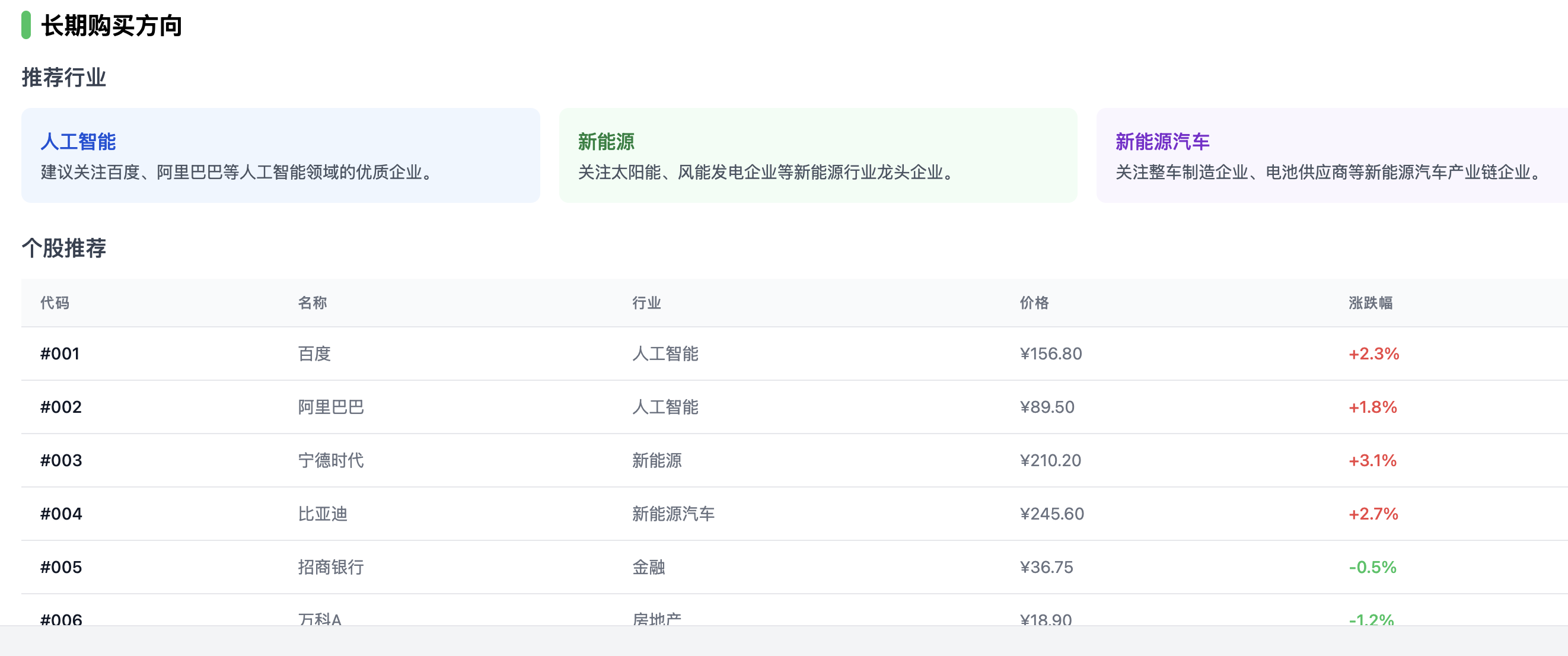Click the 新能源汽车 industry card
The height and width of the screenshot is (656, 1568).
point(1331,155)
